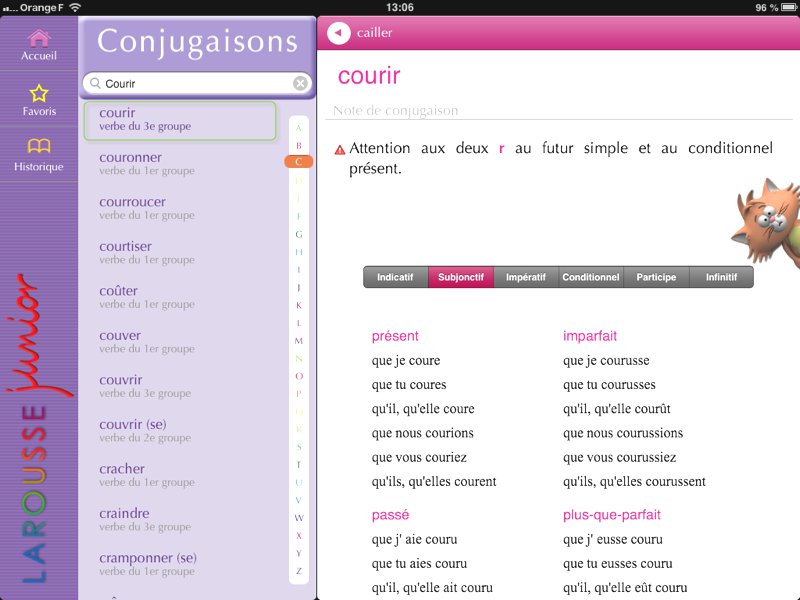Viewport: 800px width, 600px height.
Task: Go back using the arrow beside cailler
Action: pyautogui.click(x=339, y=33)
